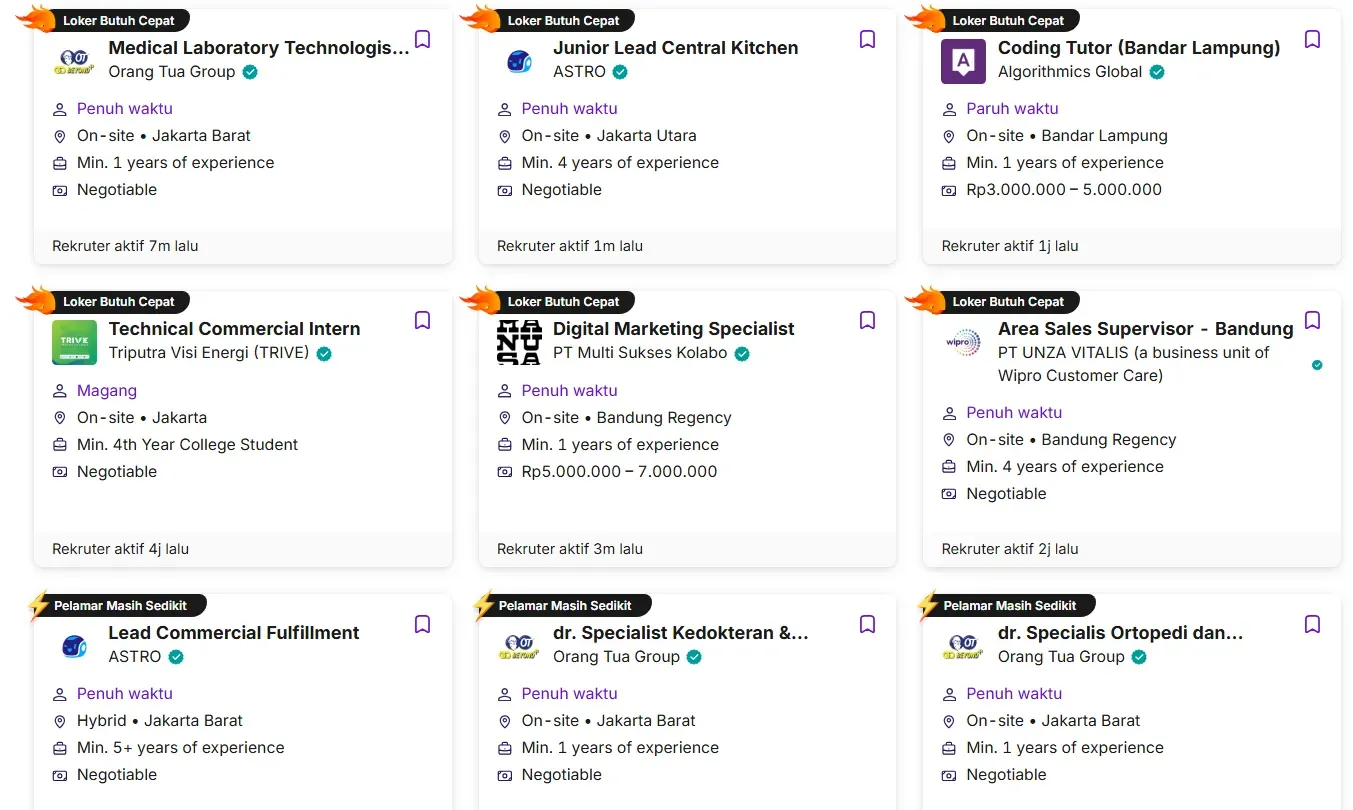Viewport: 1353px width, 810px height.
Task: Open the Technical Commercial Intern job title
Action: pyautogui.click(x=234, y=329)
